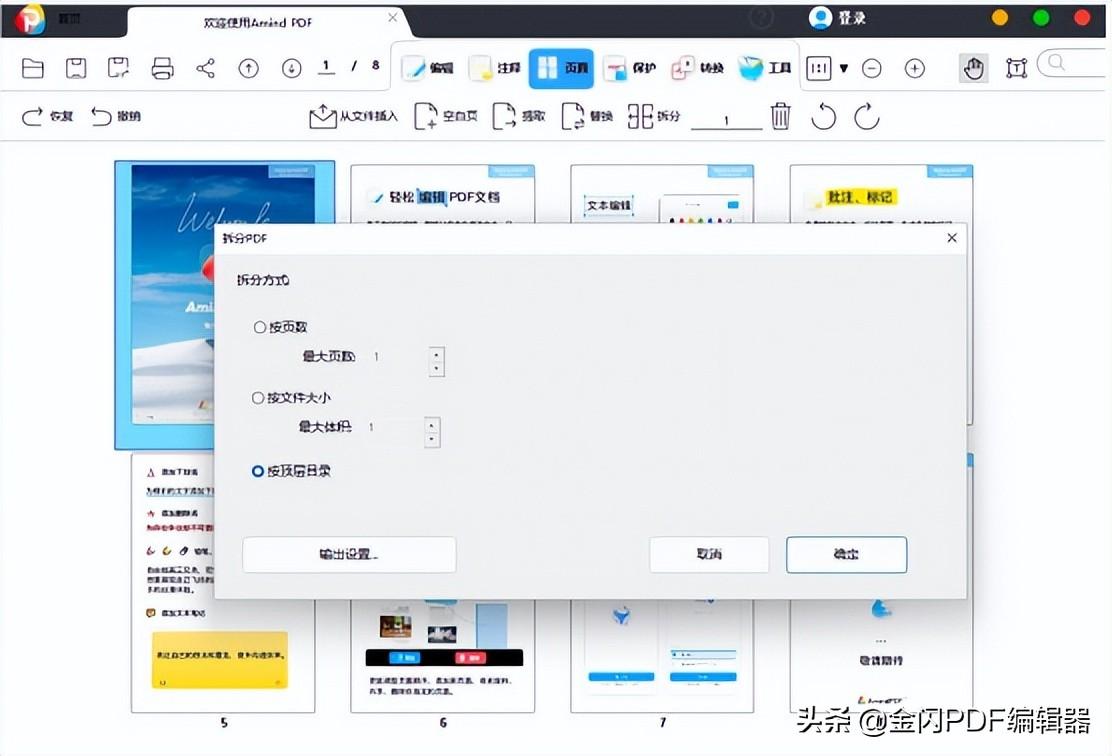Click the 拆分 (Split) tool
The image size is (1112, 756).
pyautogui.click(x=654, y=116)
